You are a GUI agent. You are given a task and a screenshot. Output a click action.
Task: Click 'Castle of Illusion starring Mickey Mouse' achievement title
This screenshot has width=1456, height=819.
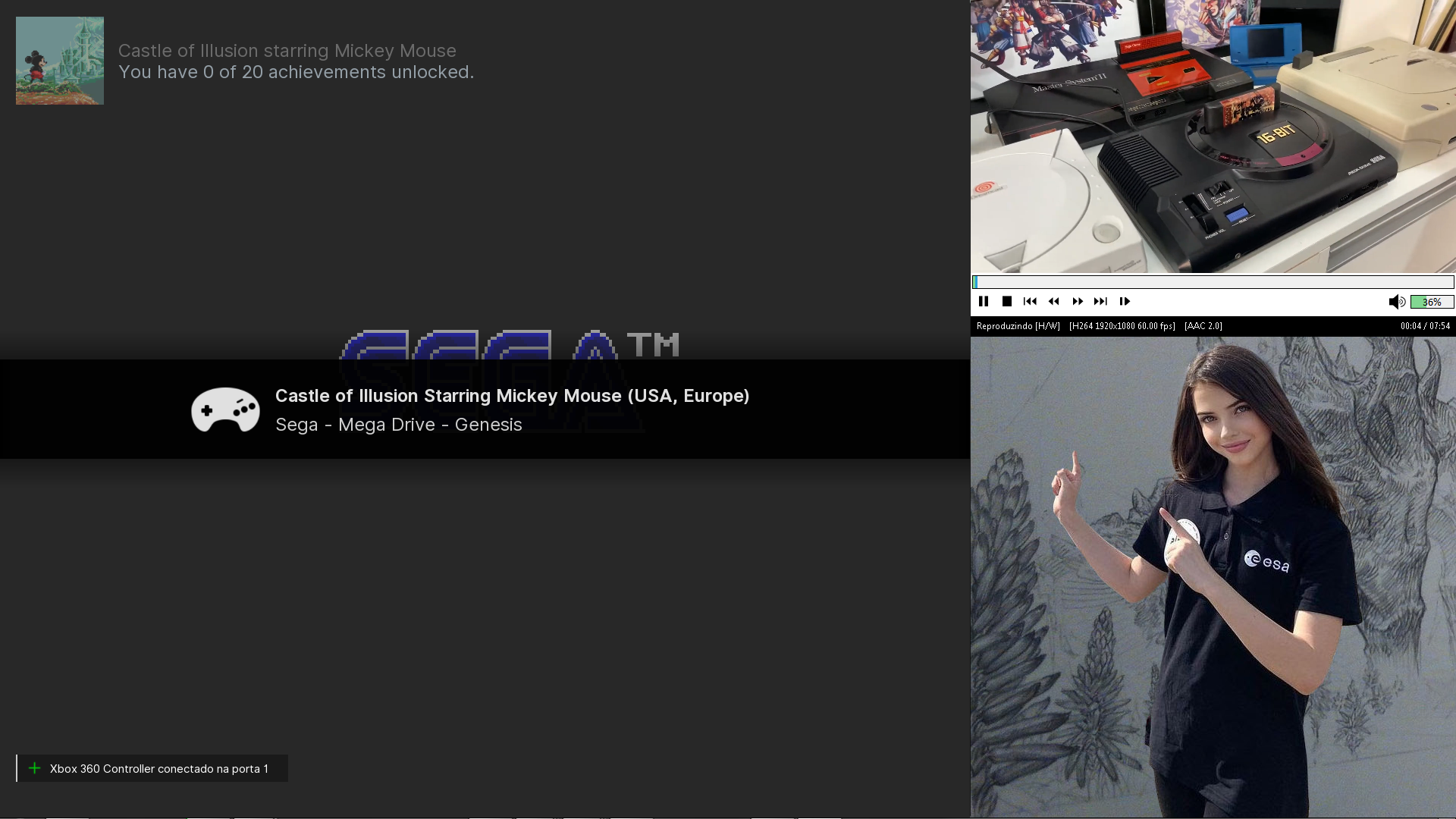(287, 51)
